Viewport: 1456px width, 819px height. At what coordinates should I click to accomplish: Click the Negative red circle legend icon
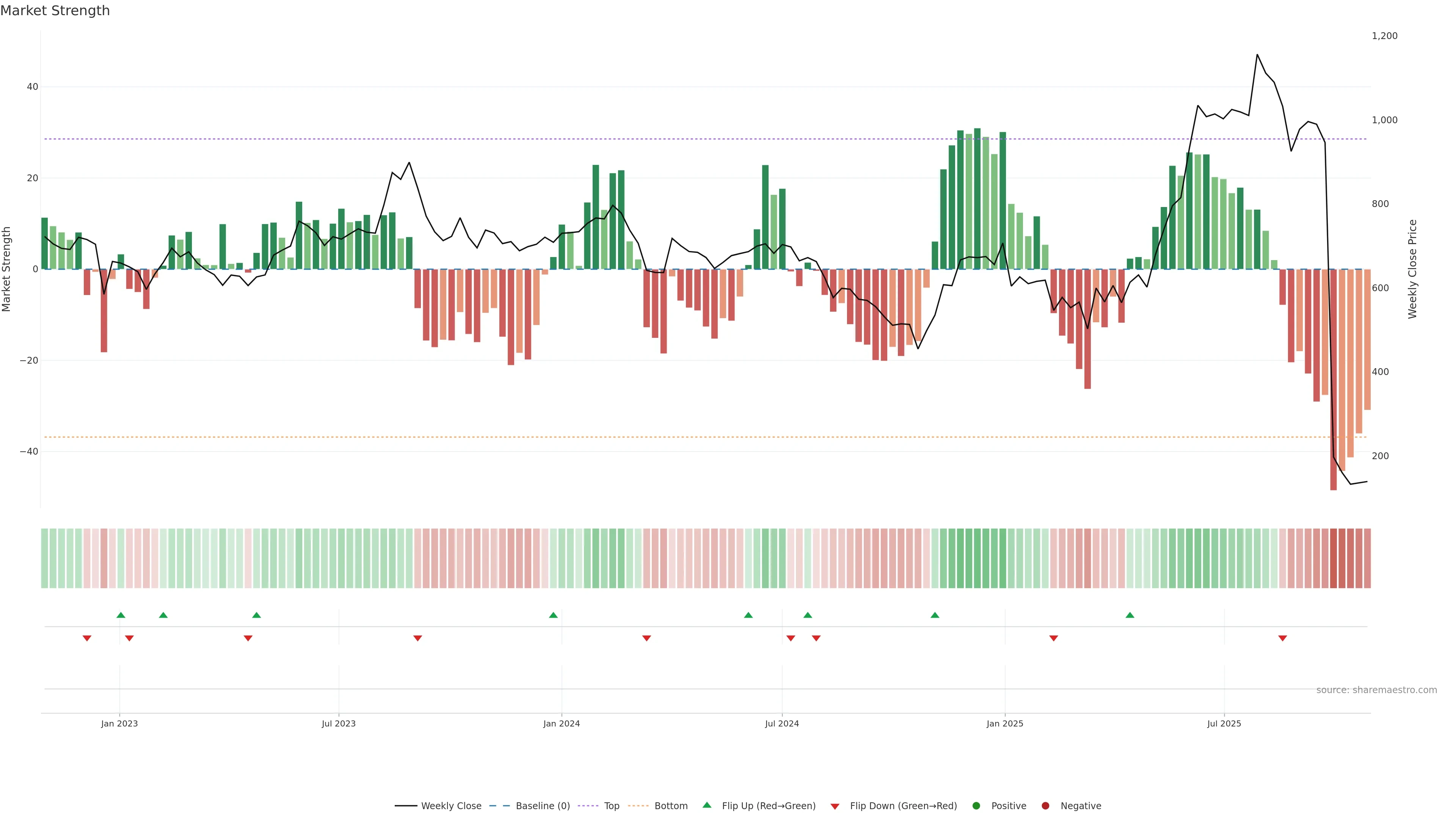pos(1045,806)
